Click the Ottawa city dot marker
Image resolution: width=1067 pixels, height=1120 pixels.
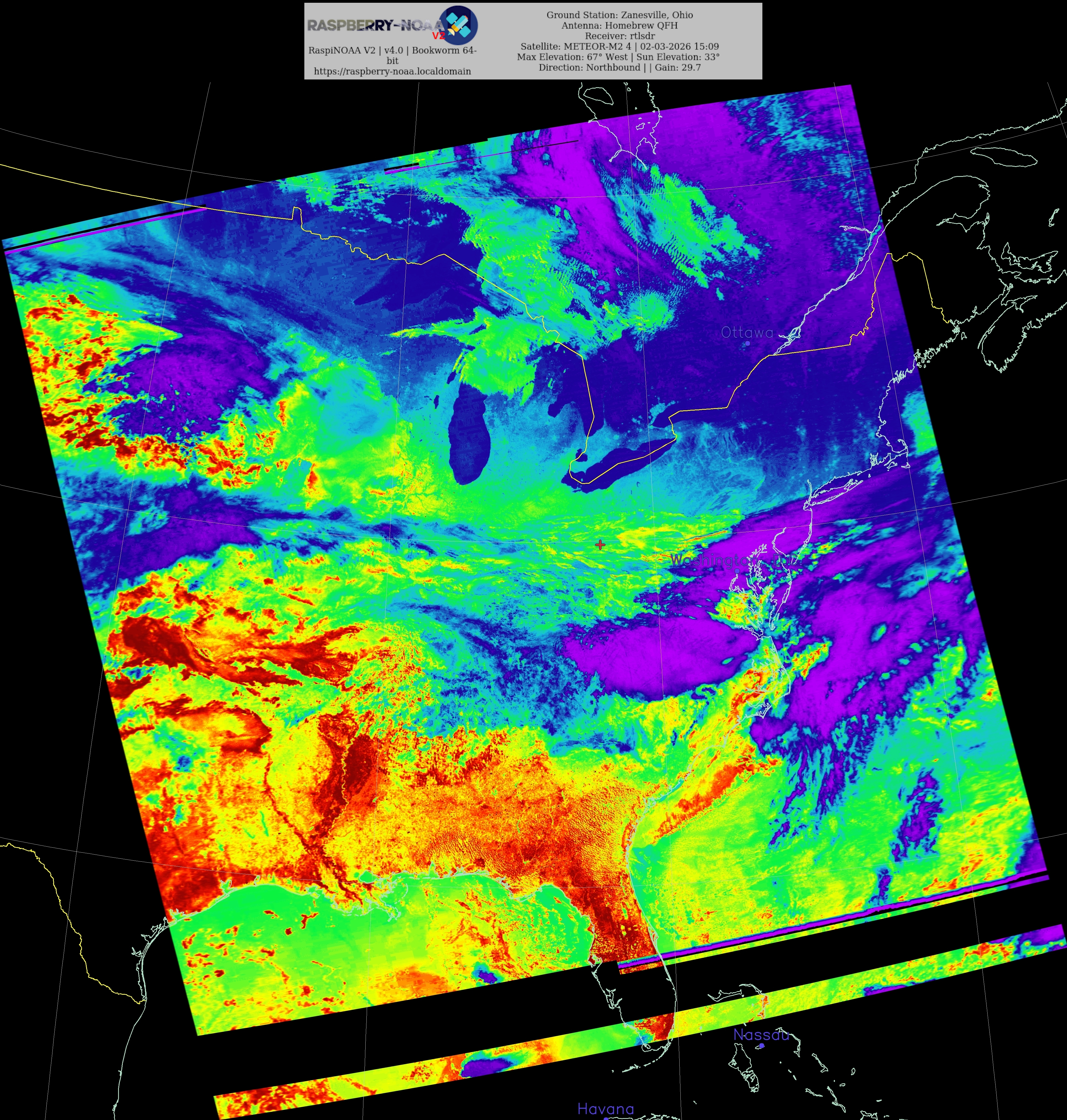point(747,344)
